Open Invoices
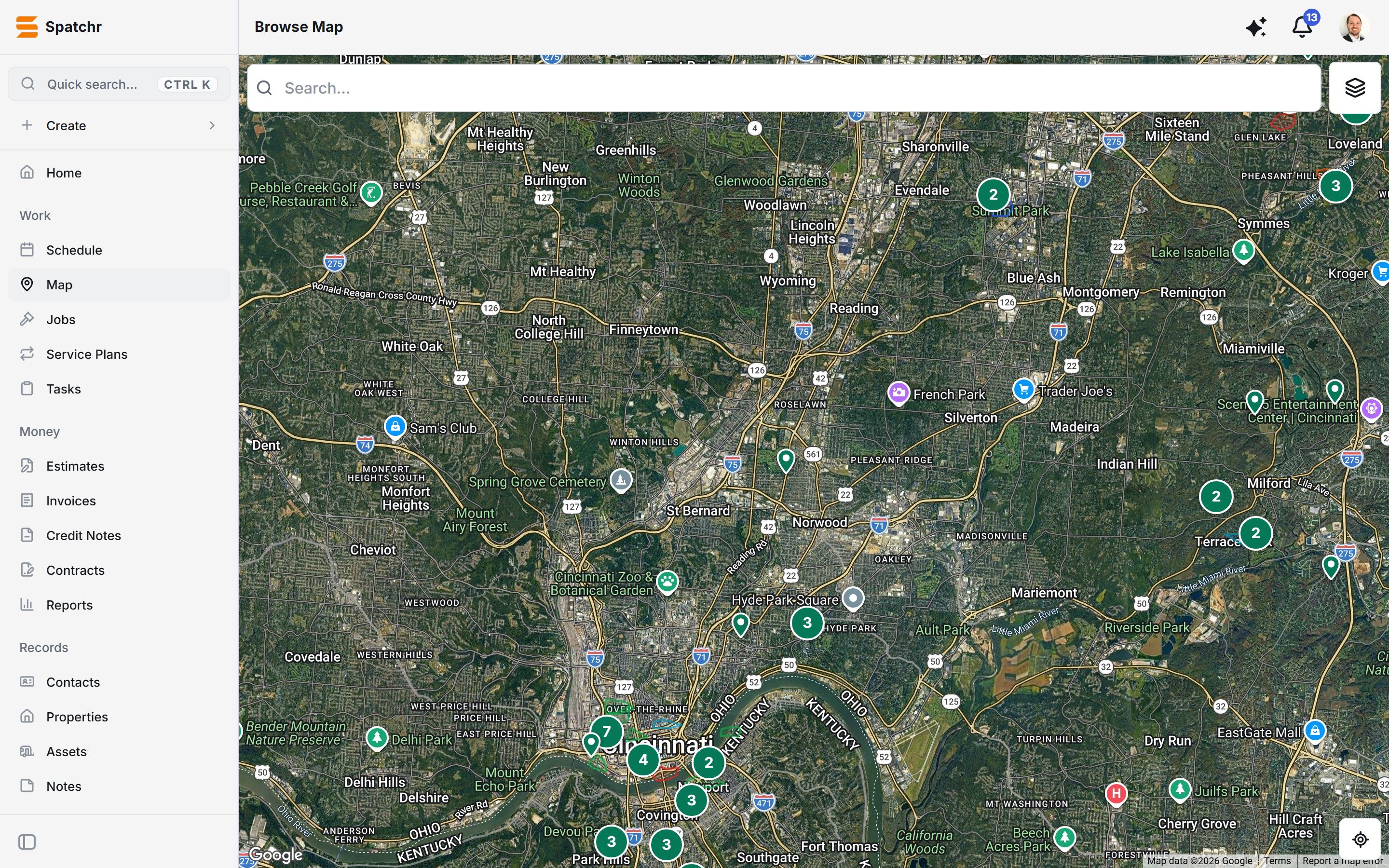This screenshot has width=1389, height=868. 119,501
